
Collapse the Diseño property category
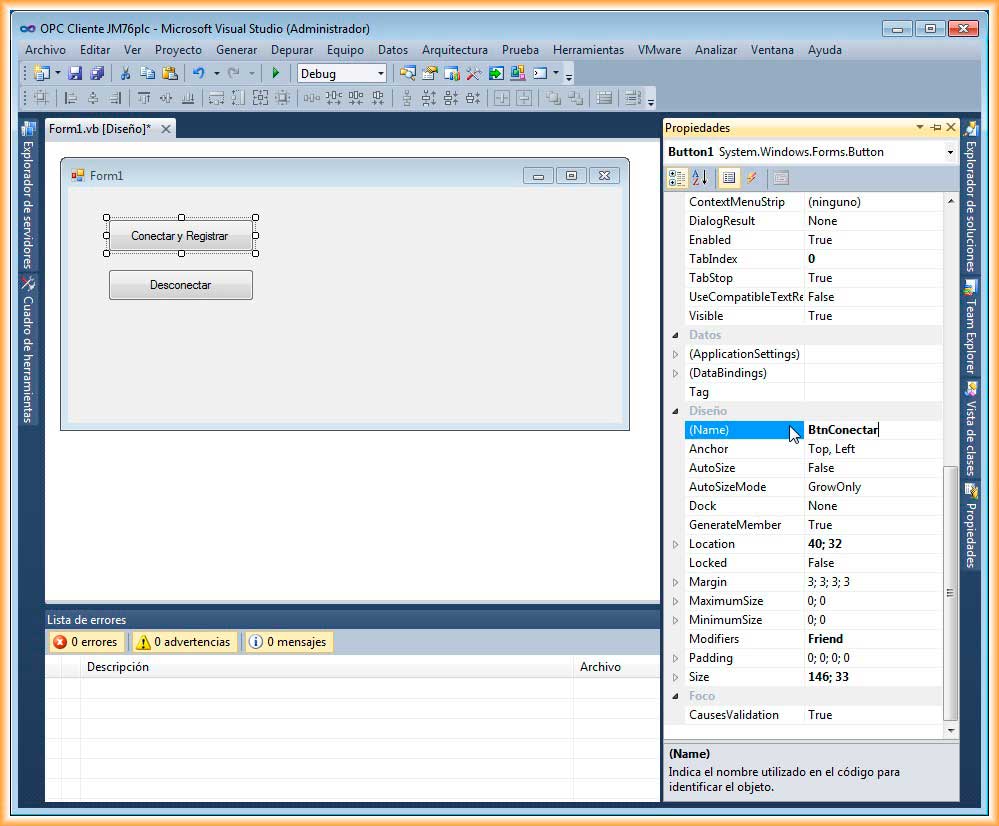tap(675, 411)
